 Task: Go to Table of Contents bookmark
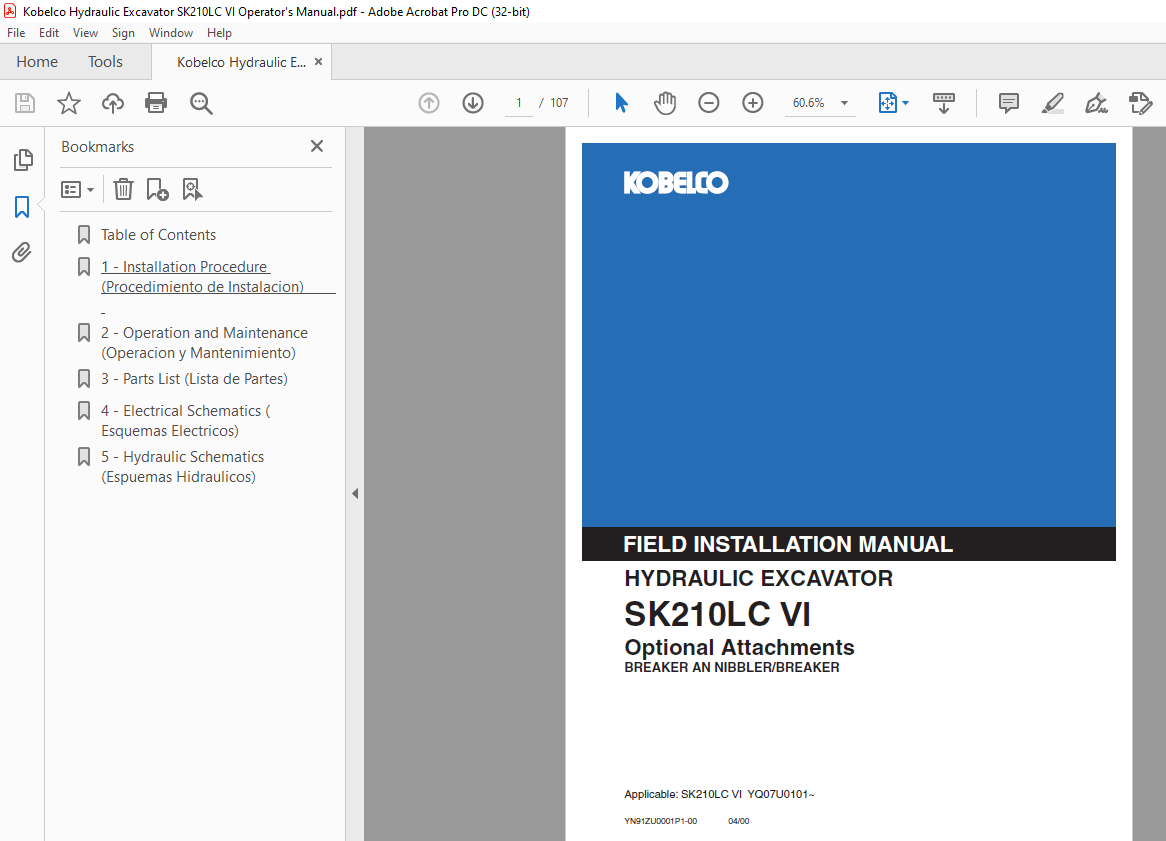point(158,235)
